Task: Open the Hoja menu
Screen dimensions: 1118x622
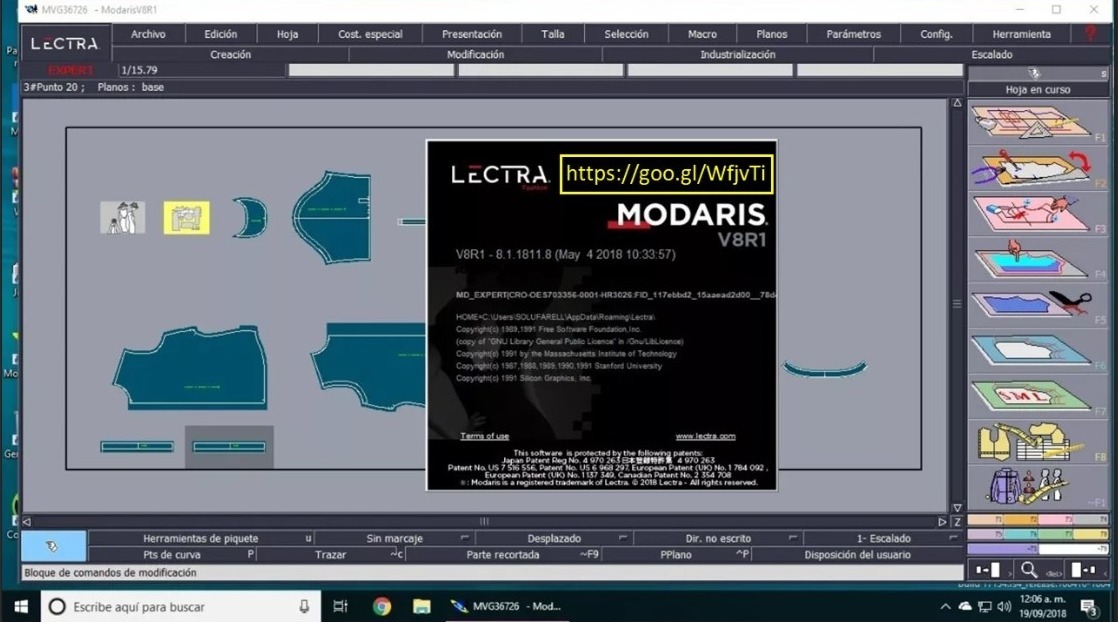Action: coord(287,34)
